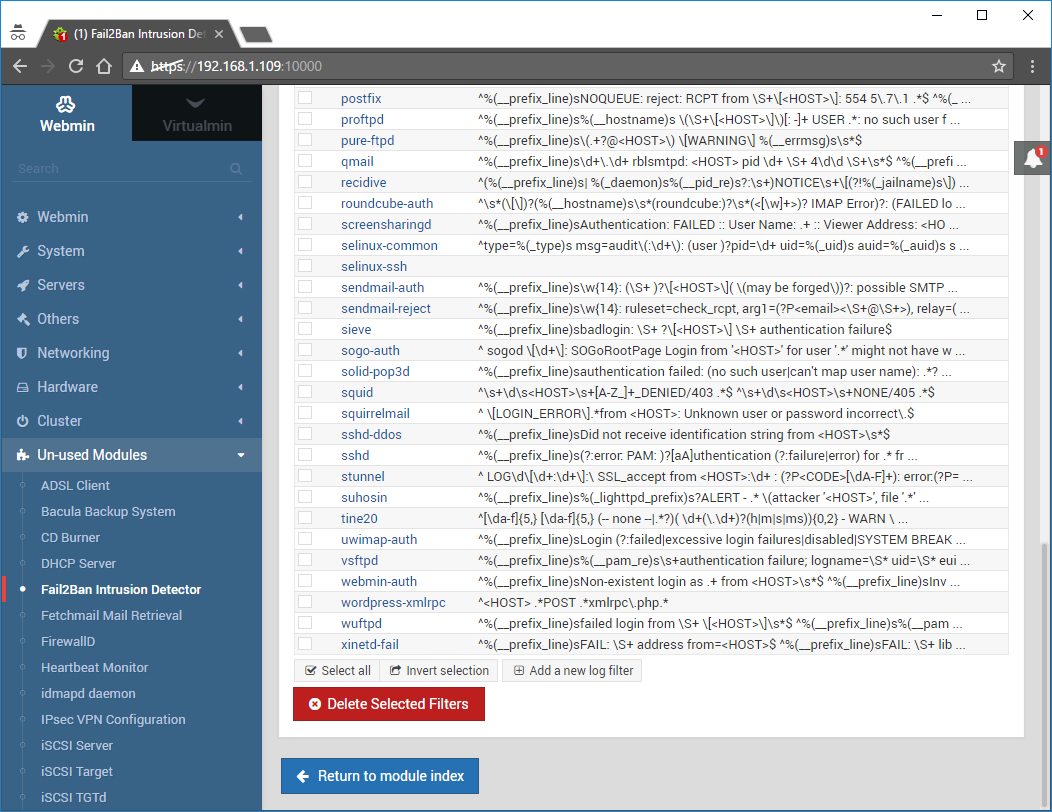Tick the squid filter checkbox
Image resolution: width=1052 pixels, height=812 pixels.
(305, 392)
